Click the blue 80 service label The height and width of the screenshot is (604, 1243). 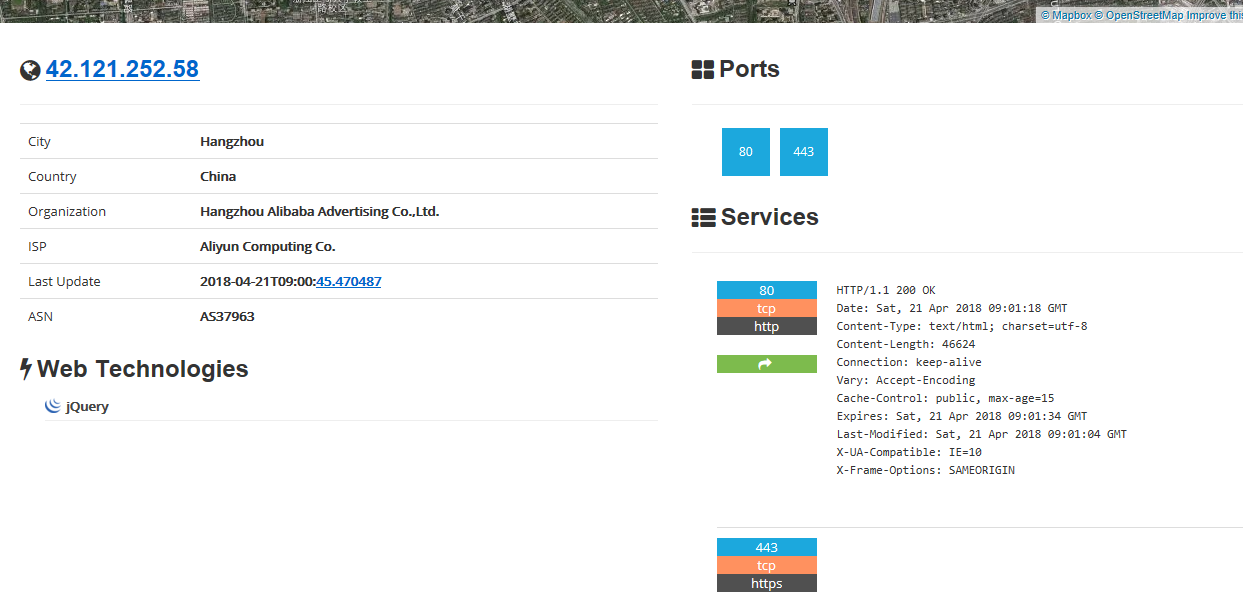point(767,290)
